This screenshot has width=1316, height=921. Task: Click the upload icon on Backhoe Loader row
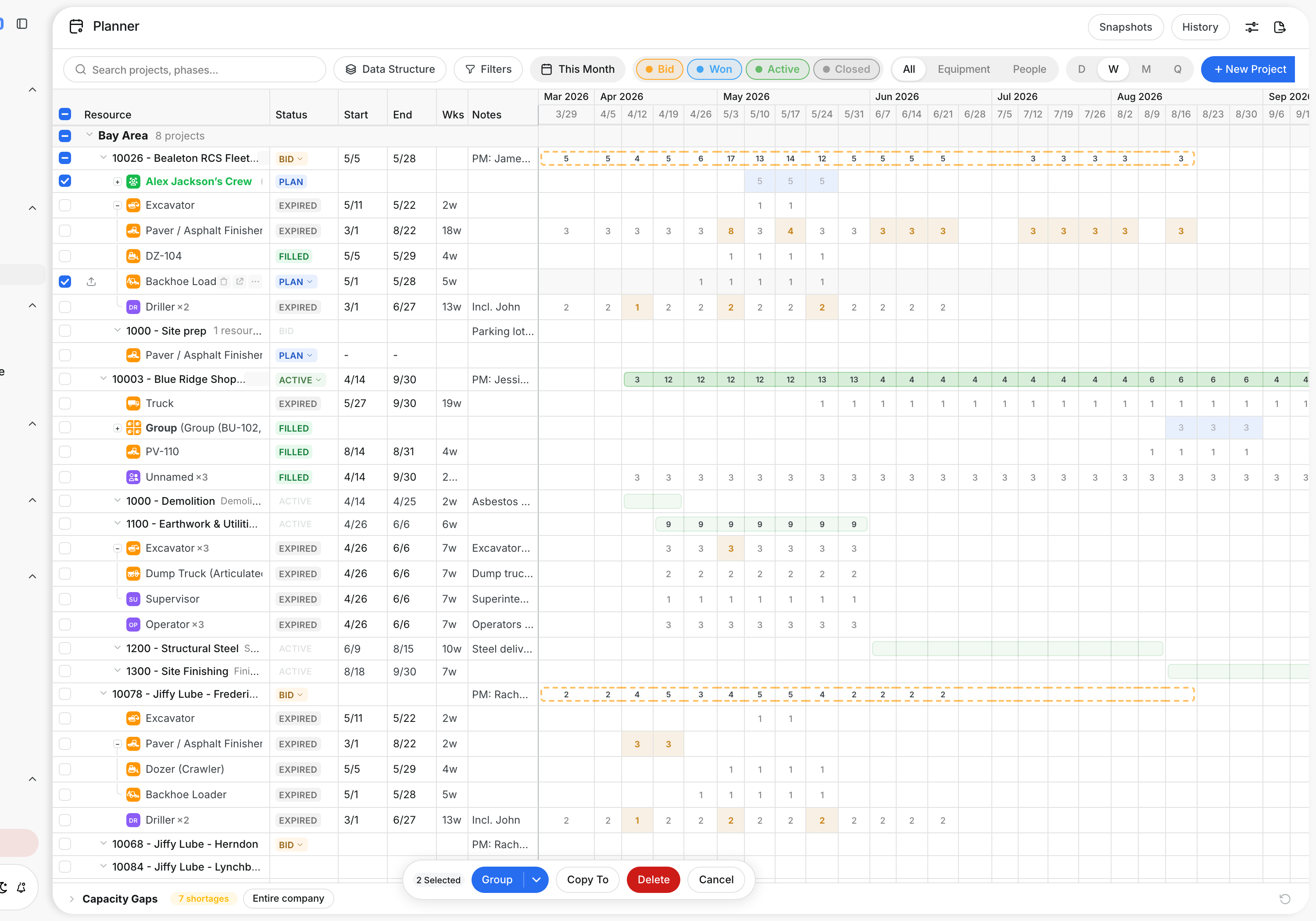[x=91, y=282]
